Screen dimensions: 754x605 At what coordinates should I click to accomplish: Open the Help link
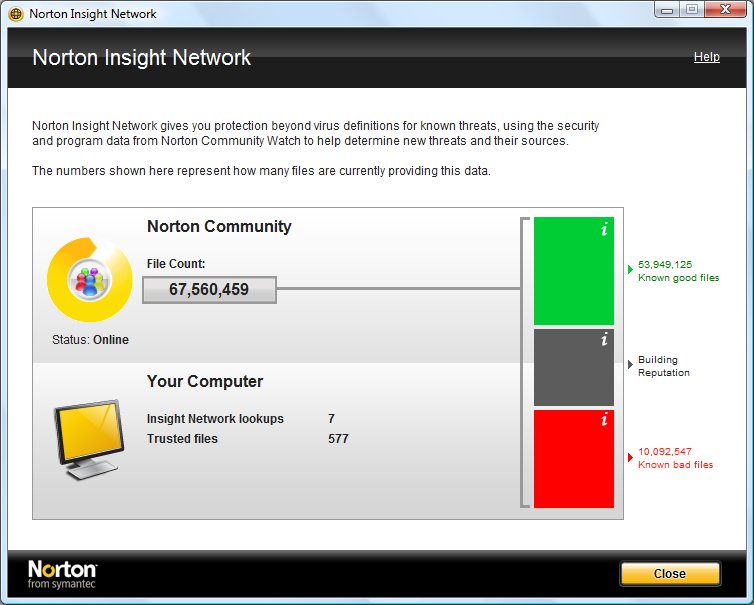(706, 57)
